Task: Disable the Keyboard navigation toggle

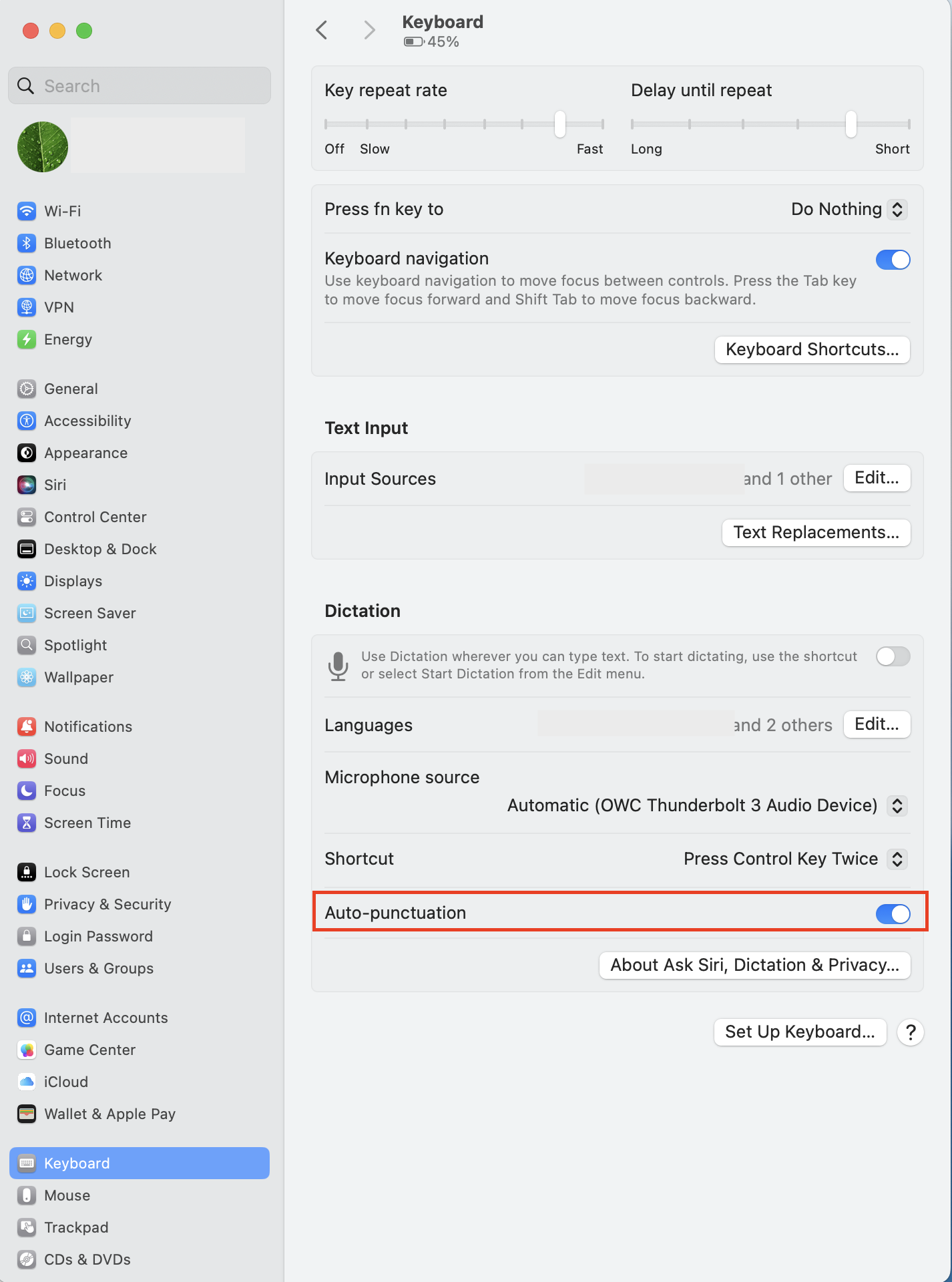Action: tap(893, 260)
